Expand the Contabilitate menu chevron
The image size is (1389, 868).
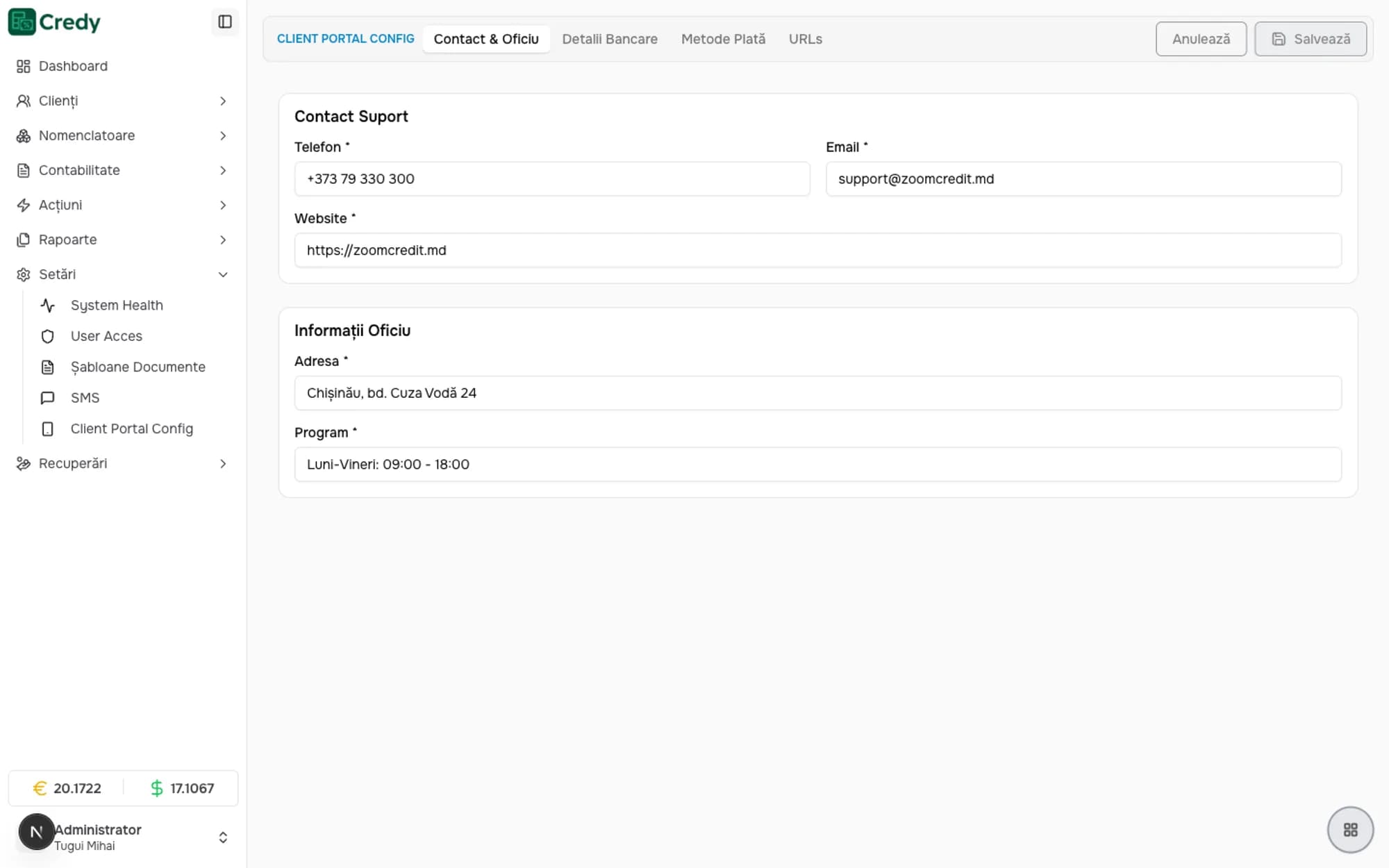pos(223,170)
